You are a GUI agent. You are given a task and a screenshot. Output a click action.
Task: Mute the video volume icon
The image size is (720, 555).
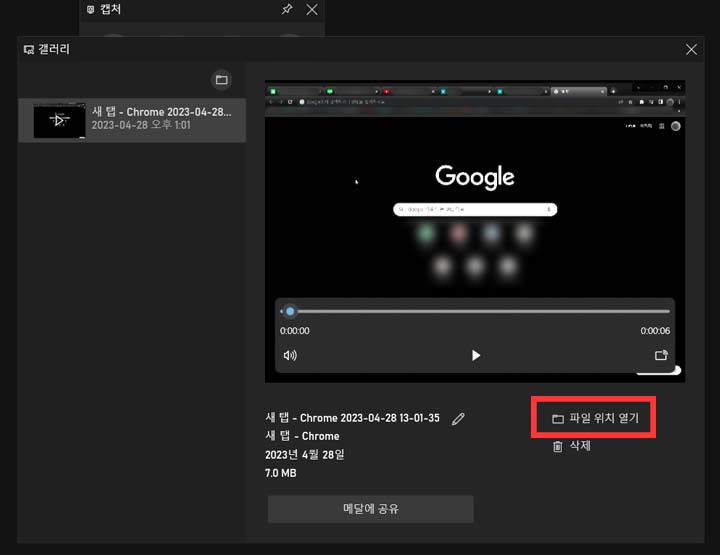click(x=290, y=355)
